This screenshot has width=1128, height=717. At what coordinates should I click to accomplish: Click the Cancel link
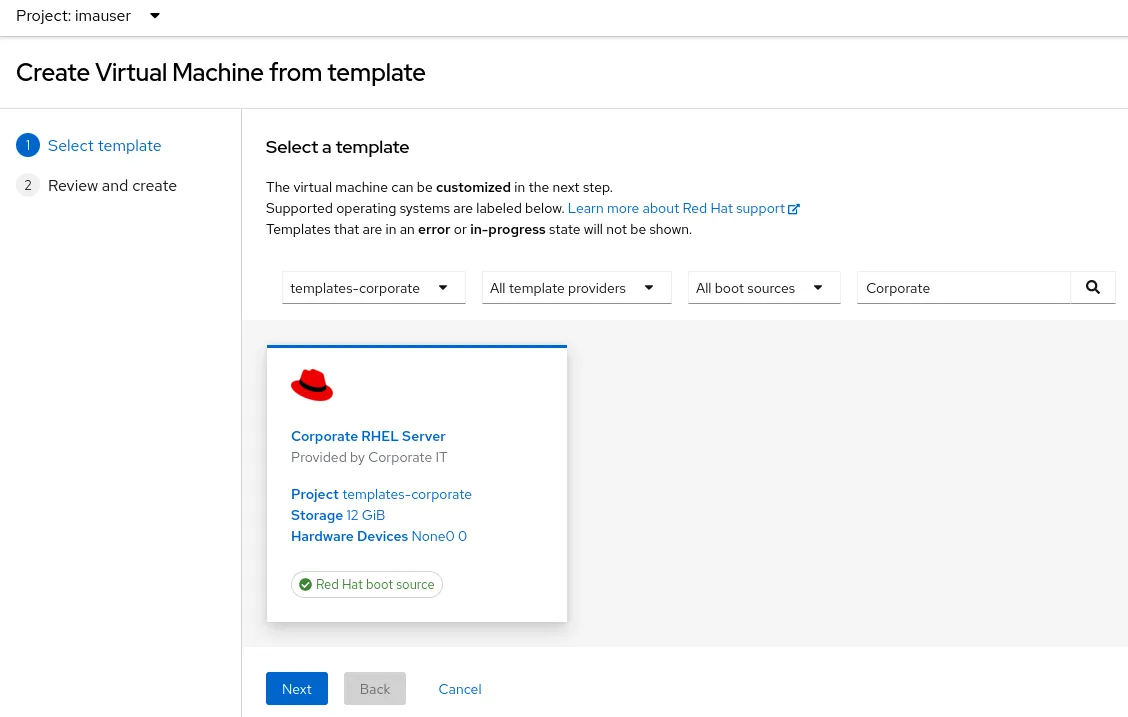460,689
